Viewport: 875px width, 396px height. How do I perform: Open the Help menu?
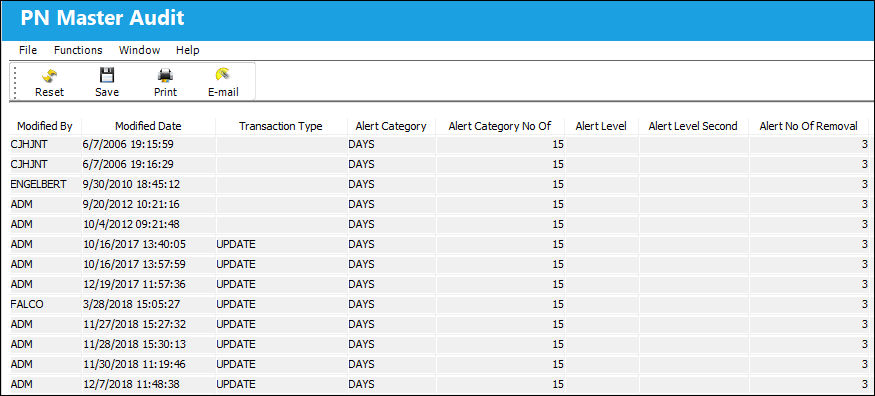coord(188,50)
